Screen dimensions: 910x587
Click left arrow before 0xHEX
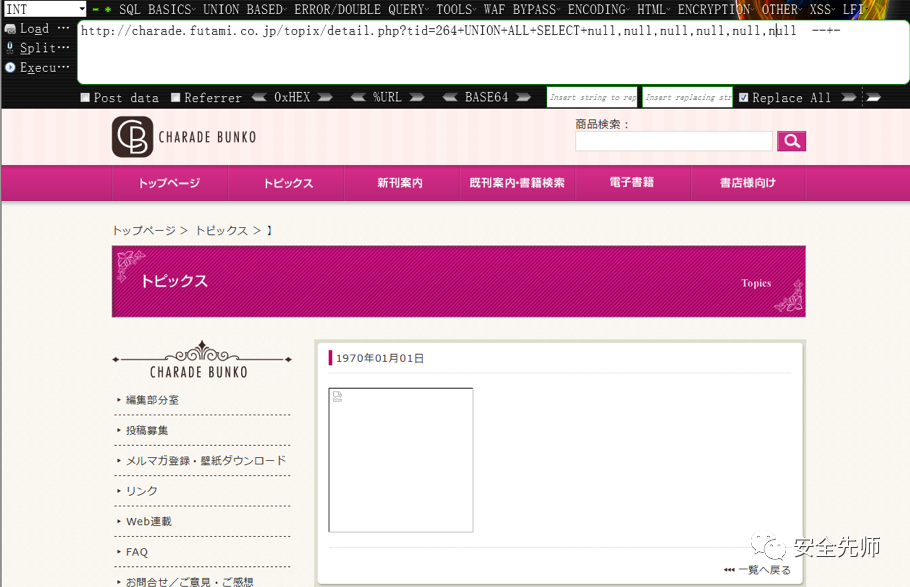click(259, 98)
